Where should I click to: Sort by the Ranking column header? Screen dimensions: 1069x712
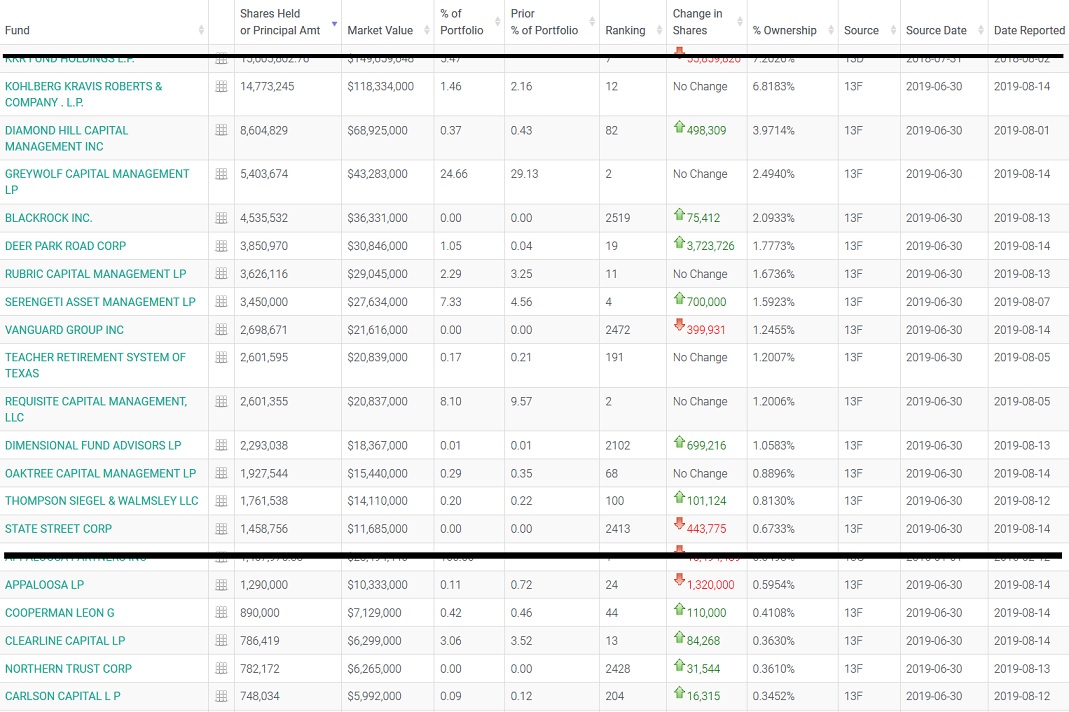pos(625,30)
